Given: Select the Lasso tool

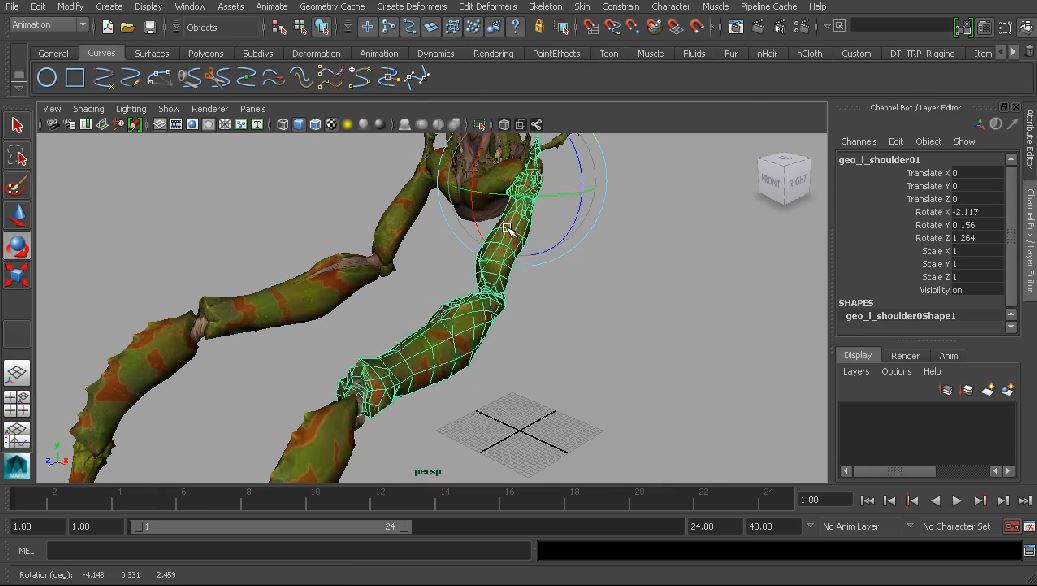Looking at the screenshot, I should click(x=17, y=155).
